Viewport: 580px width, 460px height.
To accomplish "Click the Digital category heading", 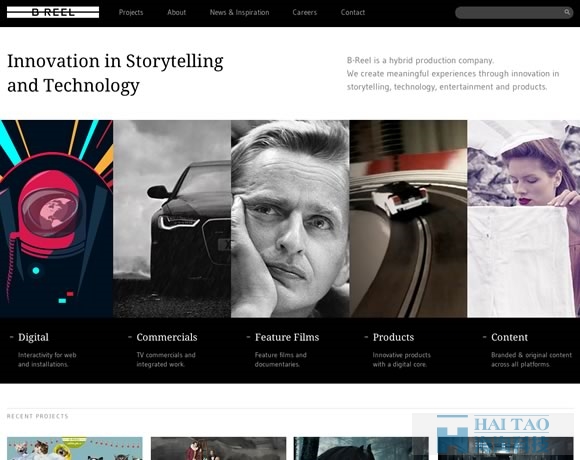I will (x=33, y=337).
